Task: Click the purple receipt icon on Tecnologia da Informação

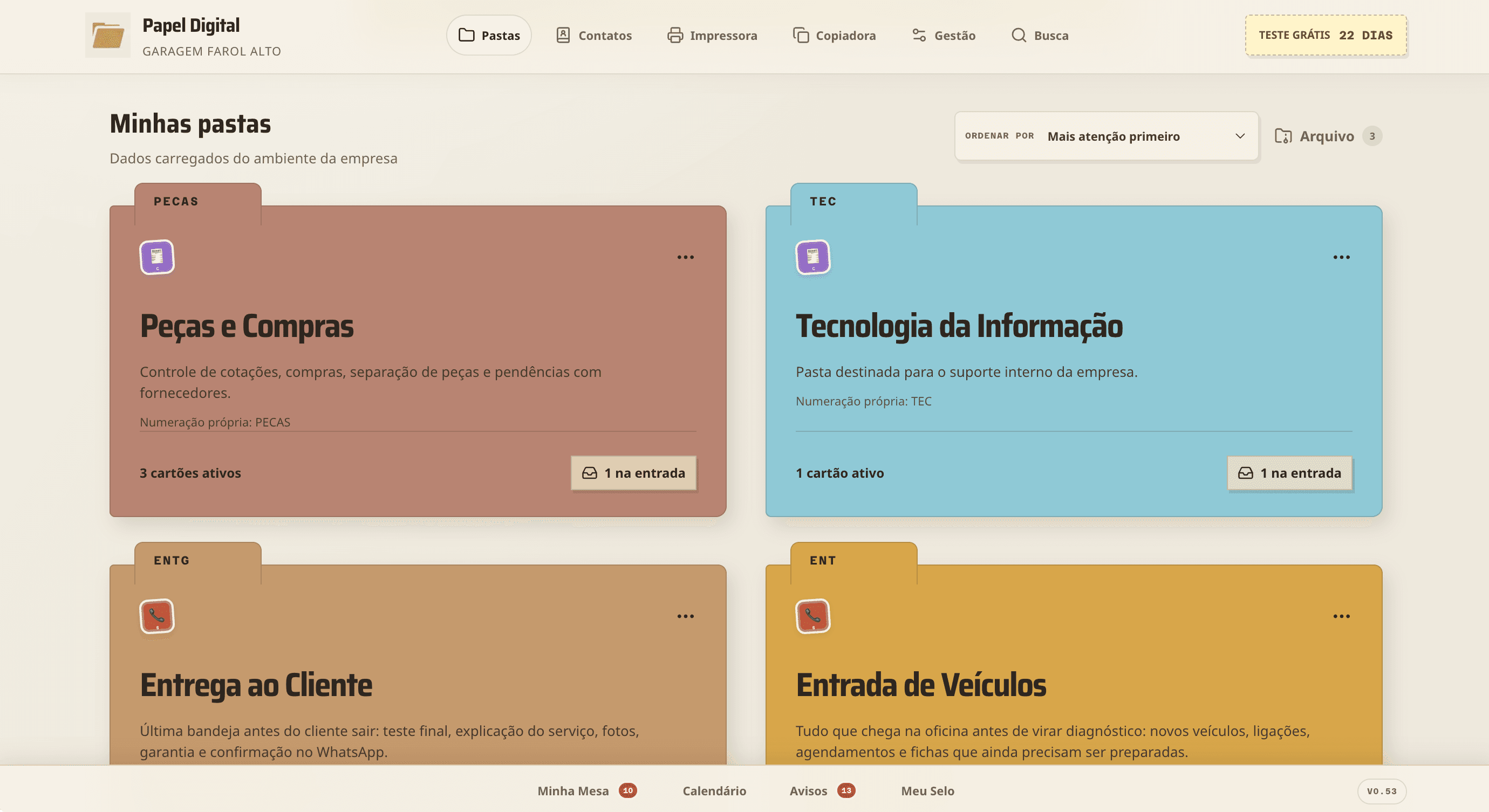Action: coord(814,257)
